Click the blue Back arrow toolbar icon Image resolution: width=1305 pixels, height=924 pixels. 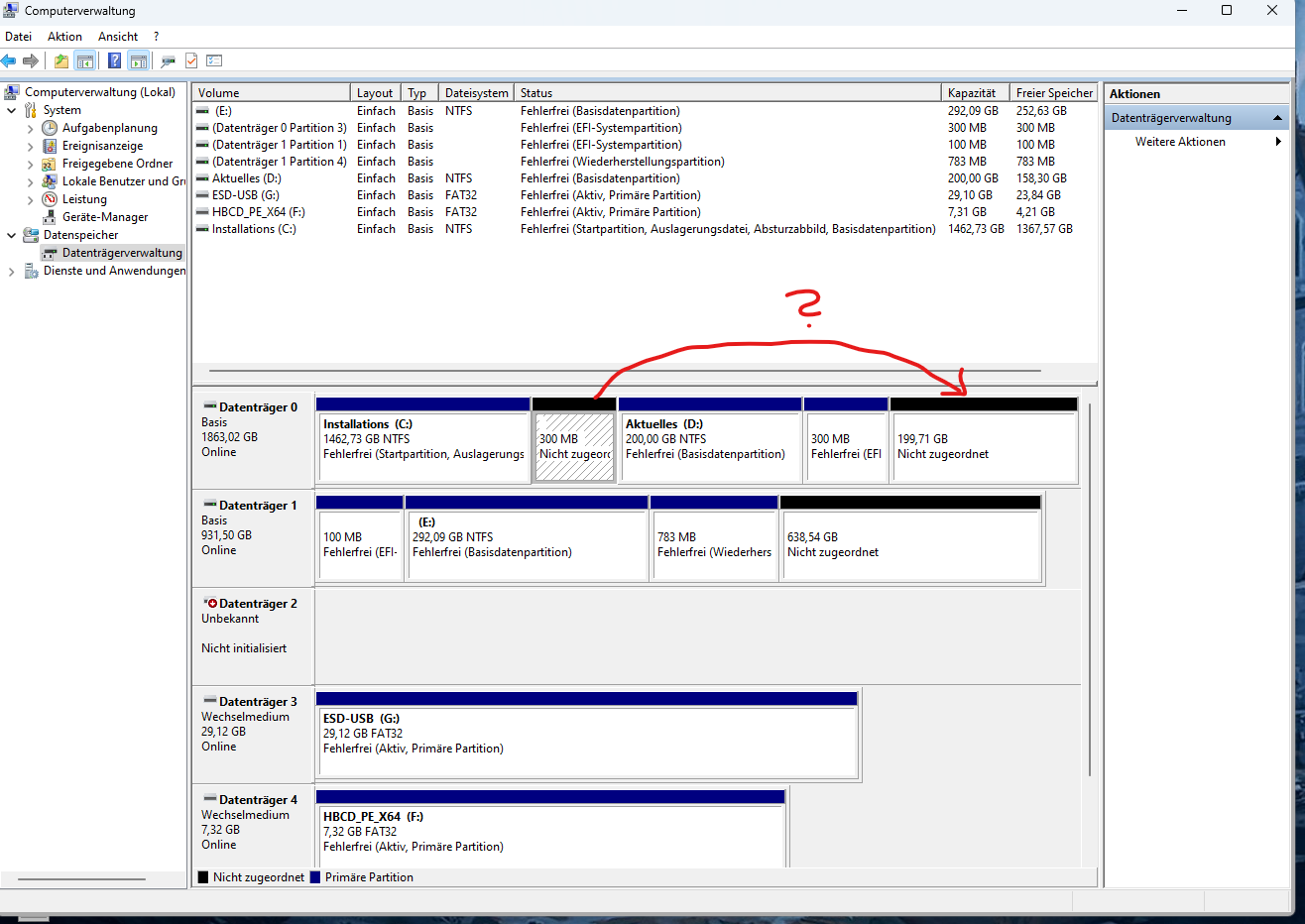click(x=9, y=60)
